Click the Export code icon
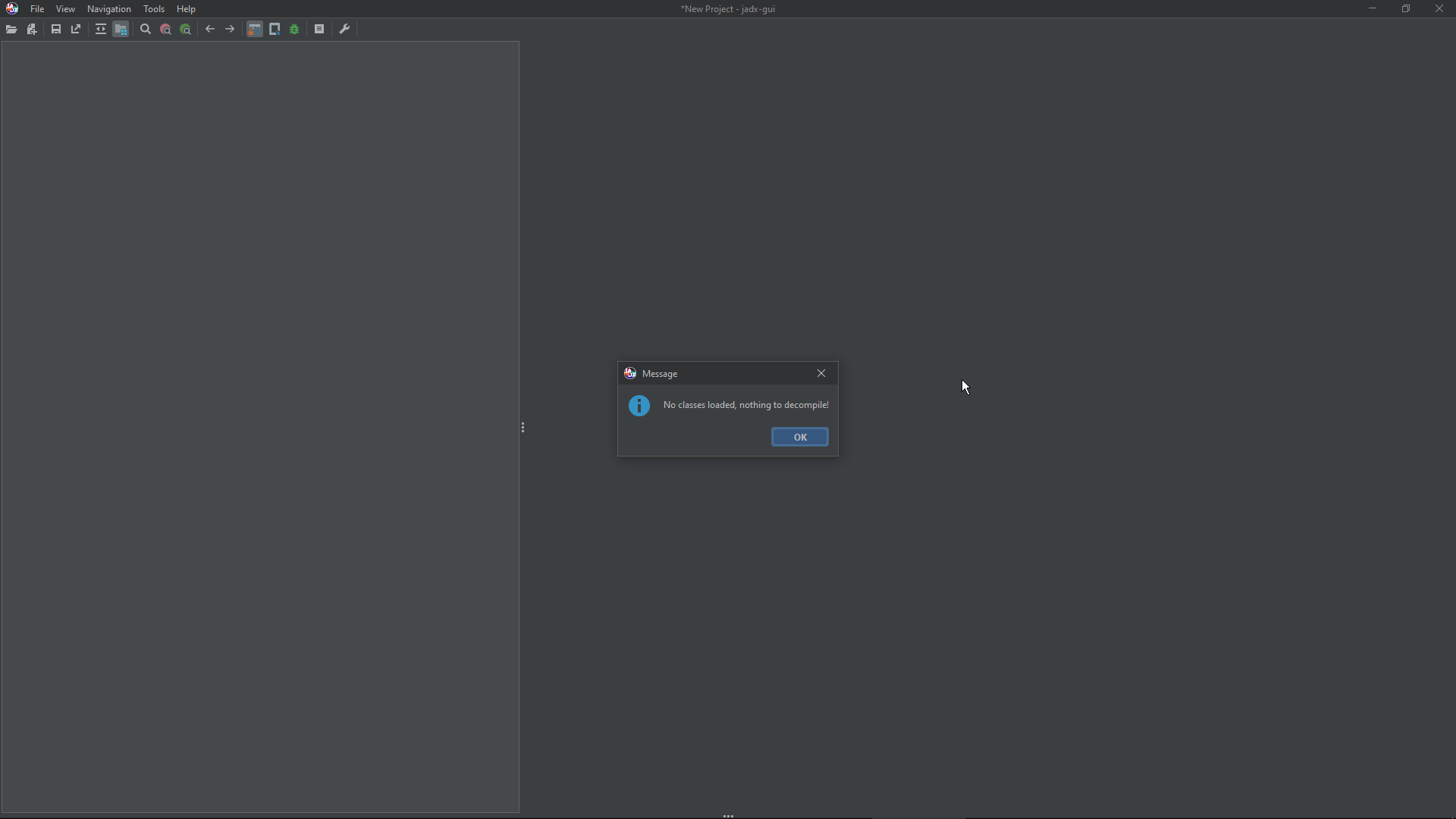This screenshot has width=1456, height=819. pyautogui.click(x=76, y=29)
